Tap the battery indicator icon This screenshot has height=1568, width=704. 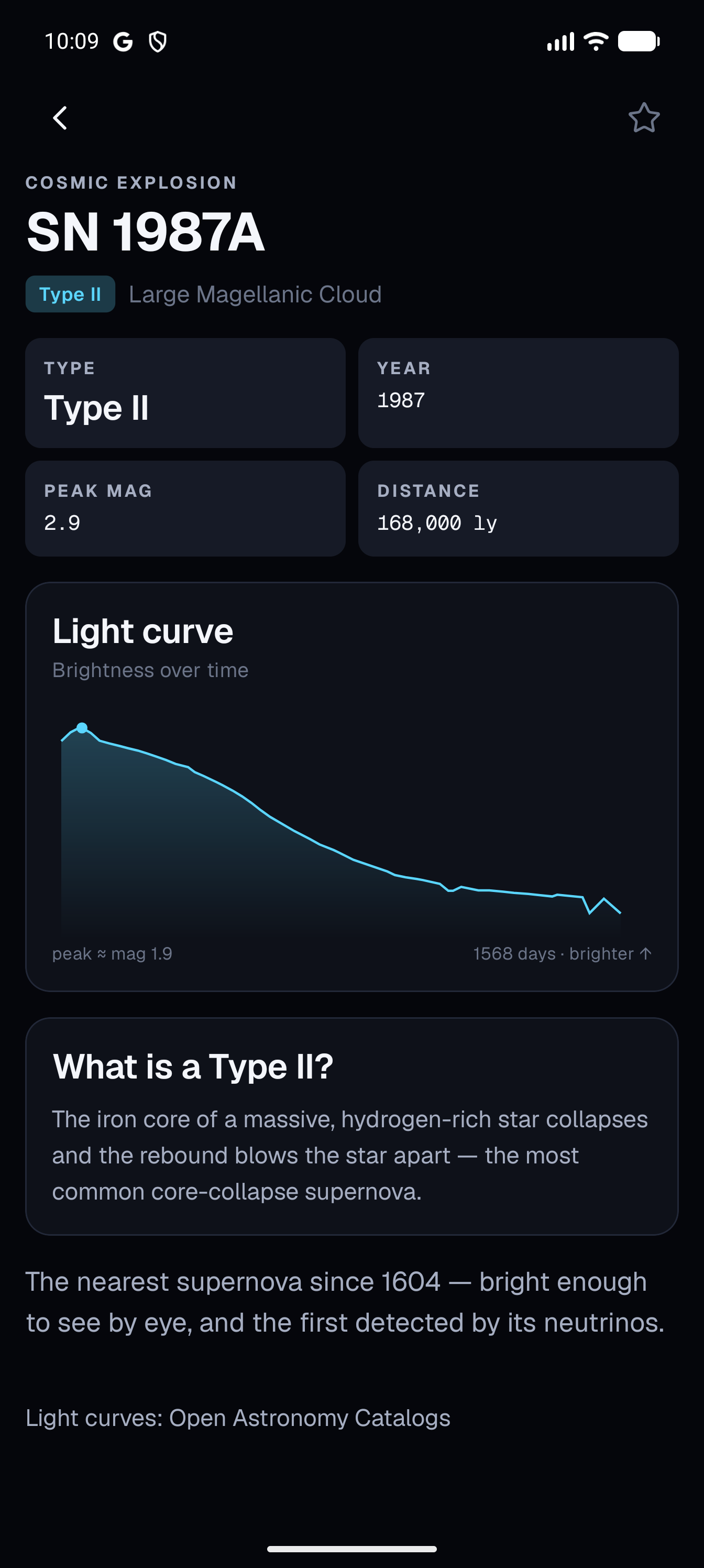point(639,41)
